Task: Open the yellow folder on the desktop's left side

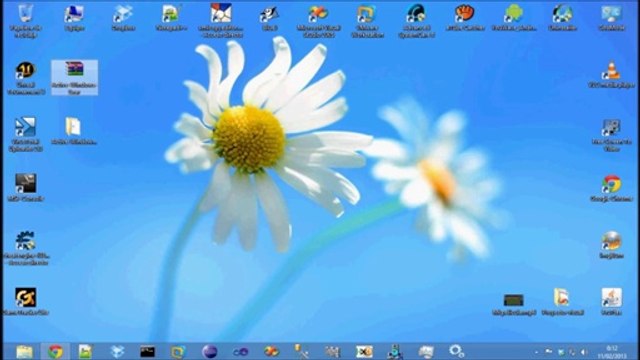Action: pyautogui.click(x=73, y=131)
